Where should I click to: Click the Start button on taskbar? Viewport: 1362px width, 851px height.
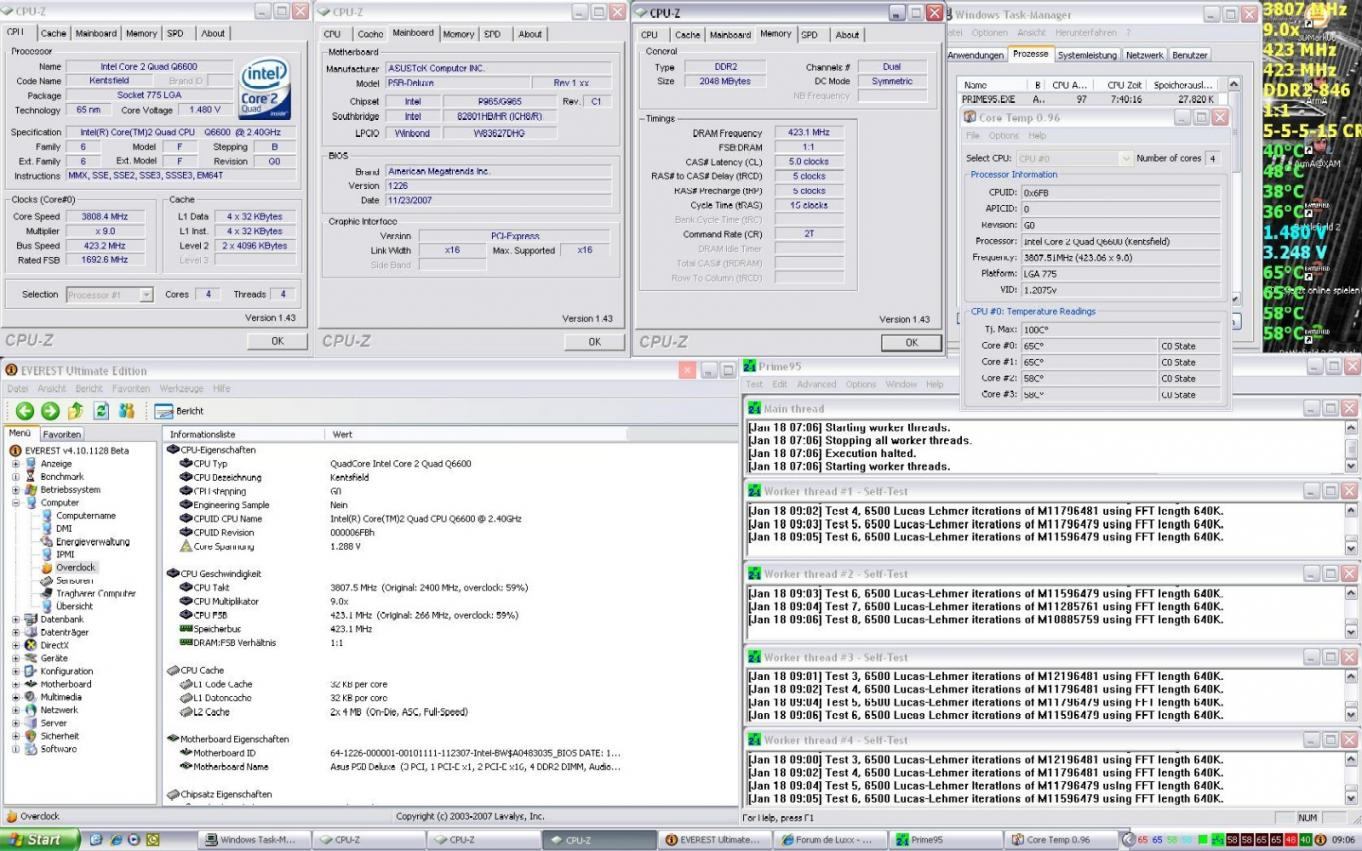(x=40, y=840)
